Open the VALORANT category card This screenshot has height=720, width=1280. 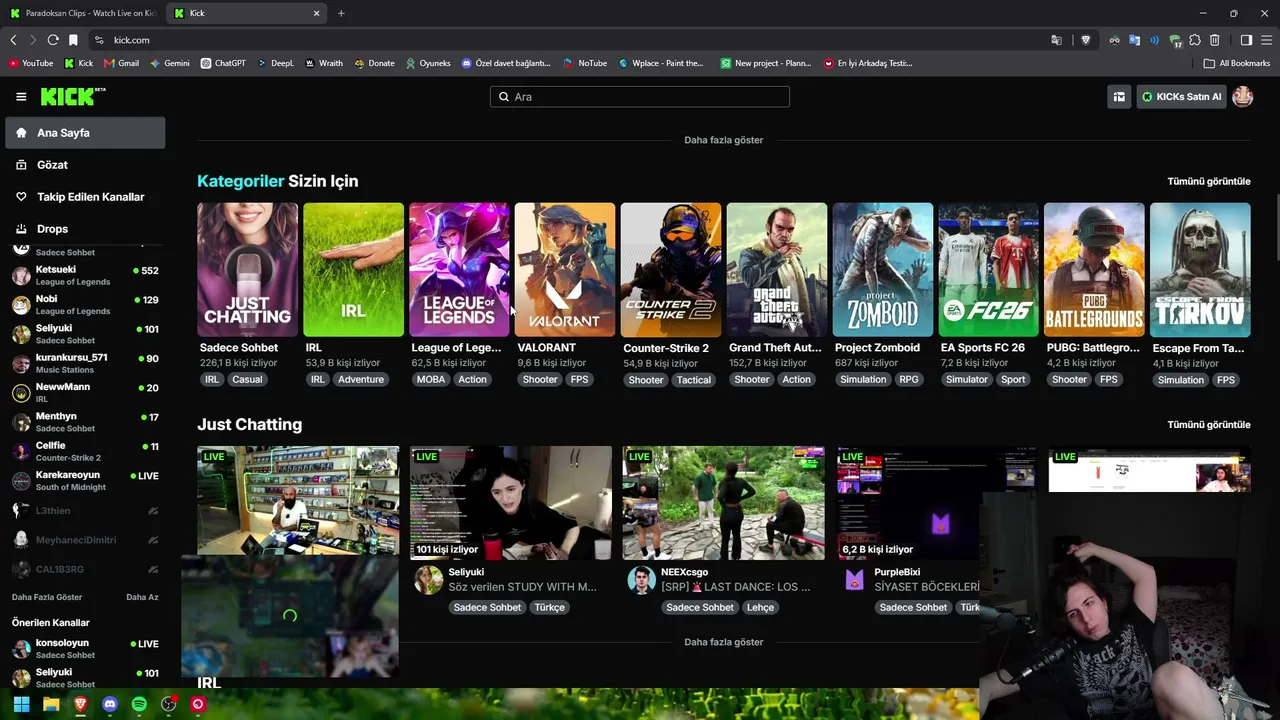click(x=565, y=270)
